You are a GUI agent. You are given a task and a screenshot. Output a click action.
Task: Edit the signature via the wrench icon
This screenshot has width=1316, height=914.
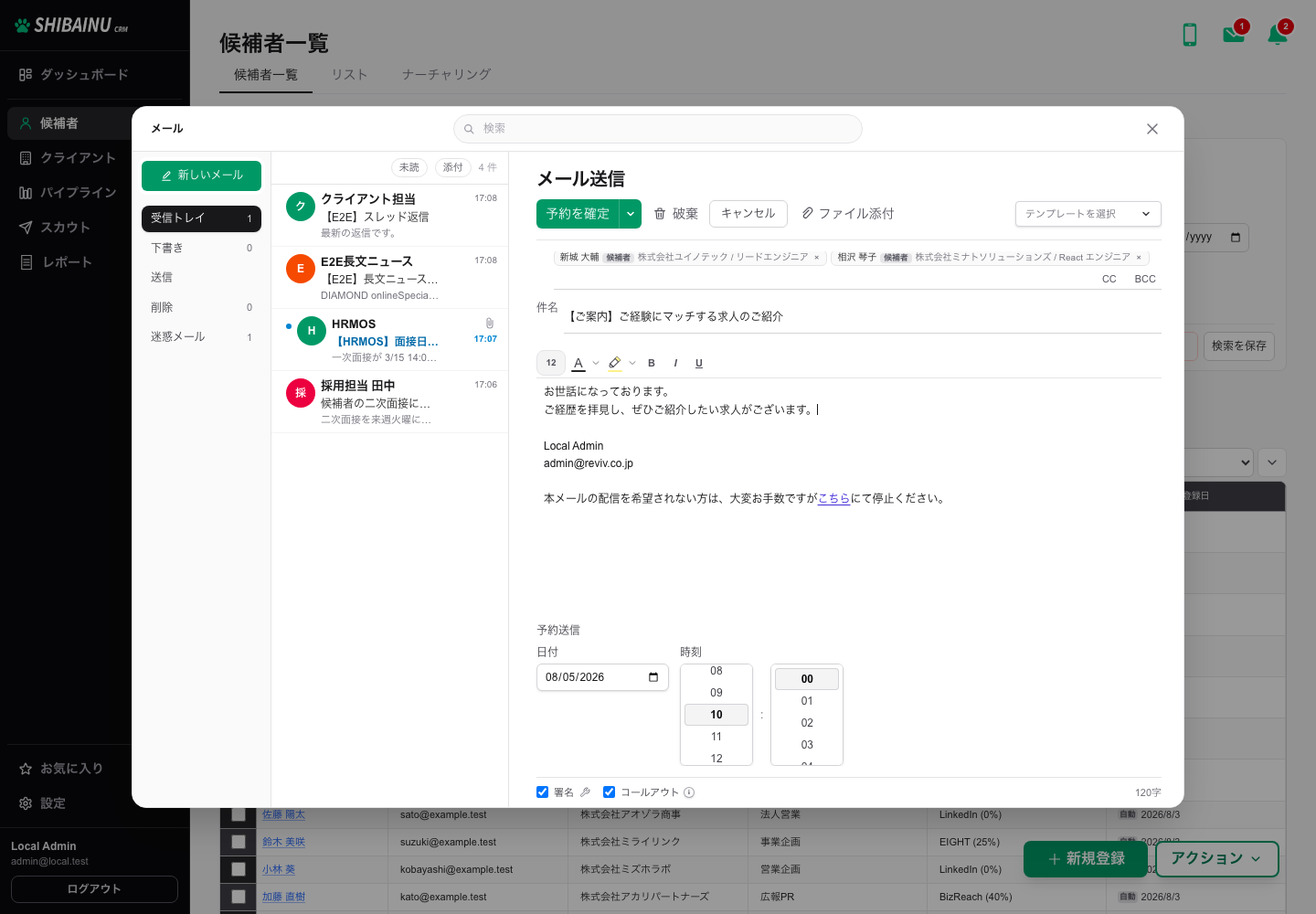[x=585, y=792]
